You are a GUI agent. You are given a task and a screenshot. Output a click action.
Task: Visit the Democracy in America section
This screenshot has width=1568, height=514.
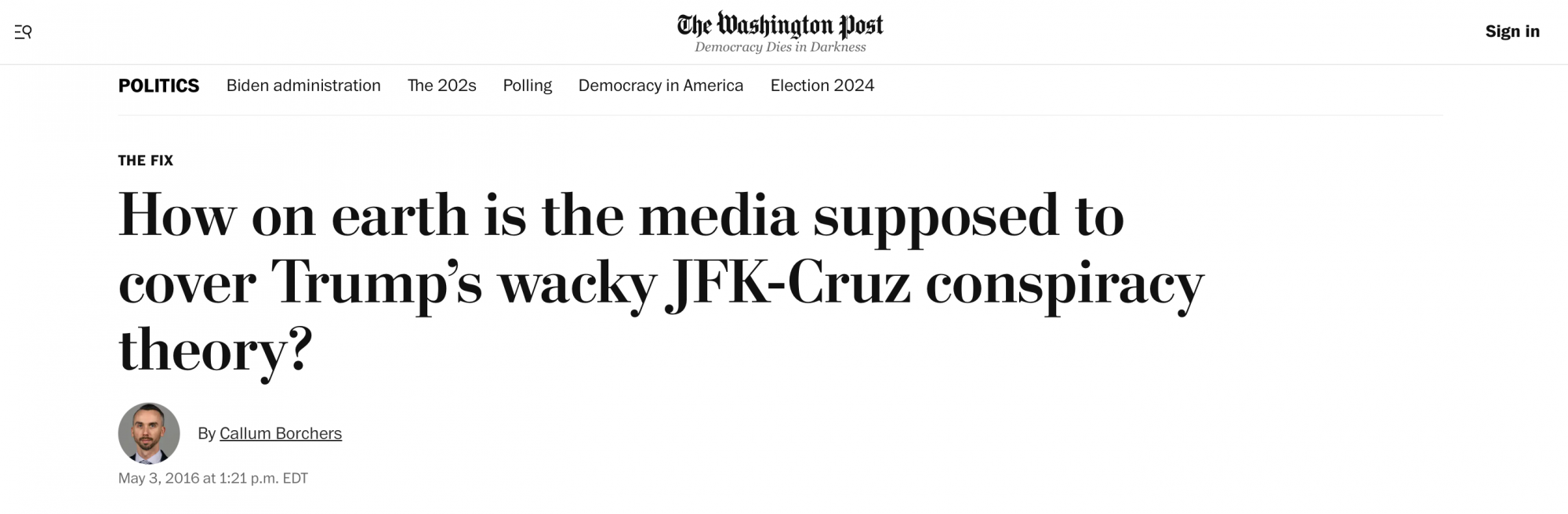pyautogui.click(x=661, y=85)
